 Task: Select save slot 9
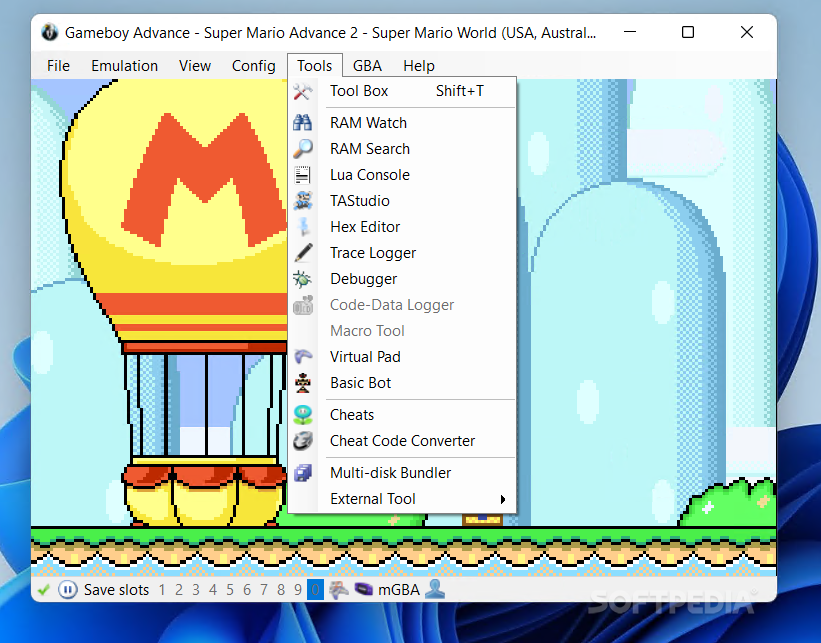point(298,590)
